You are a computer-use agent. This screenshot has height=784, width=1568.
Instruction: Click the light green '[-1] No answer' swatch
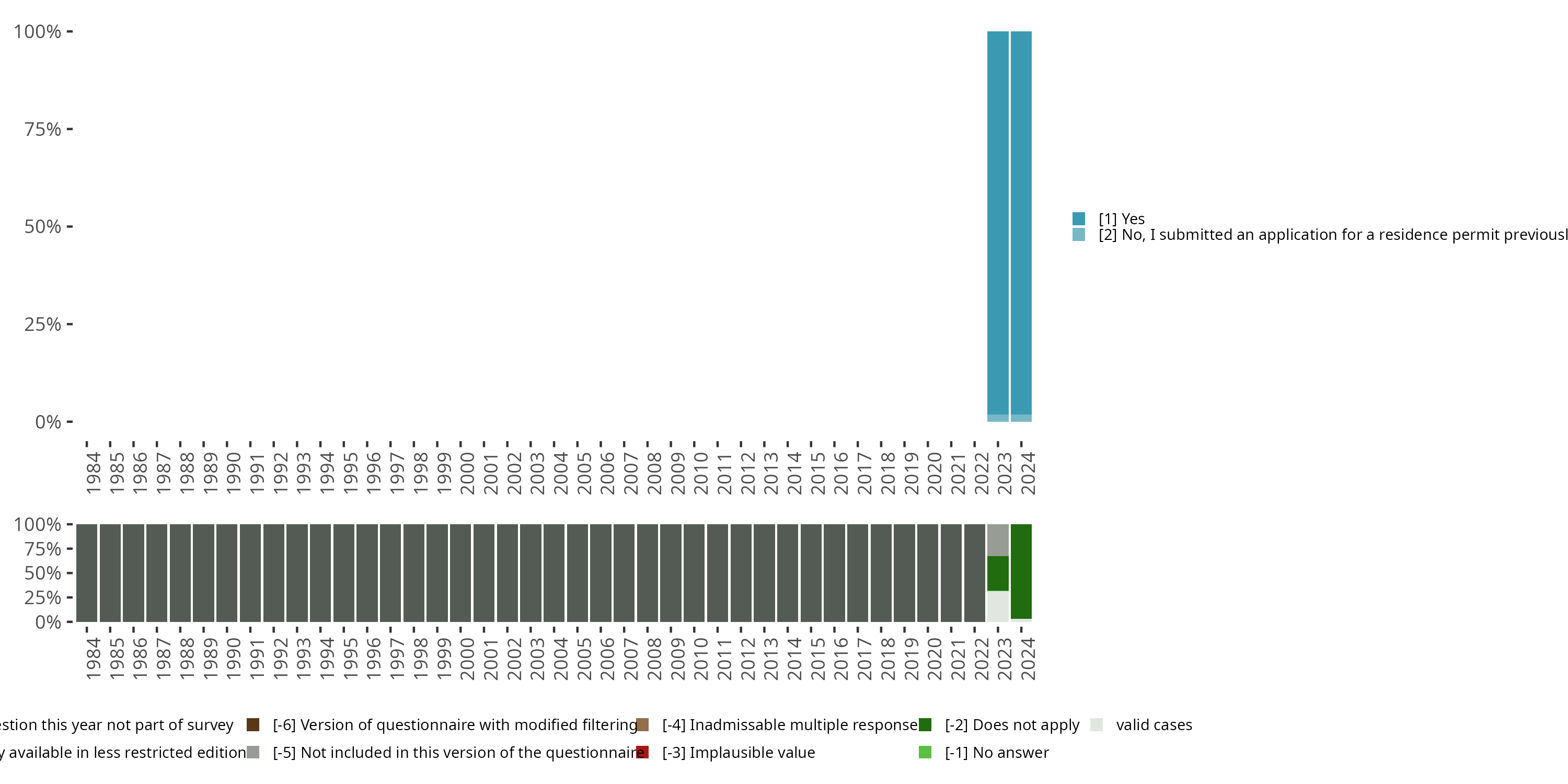[925, 752]
